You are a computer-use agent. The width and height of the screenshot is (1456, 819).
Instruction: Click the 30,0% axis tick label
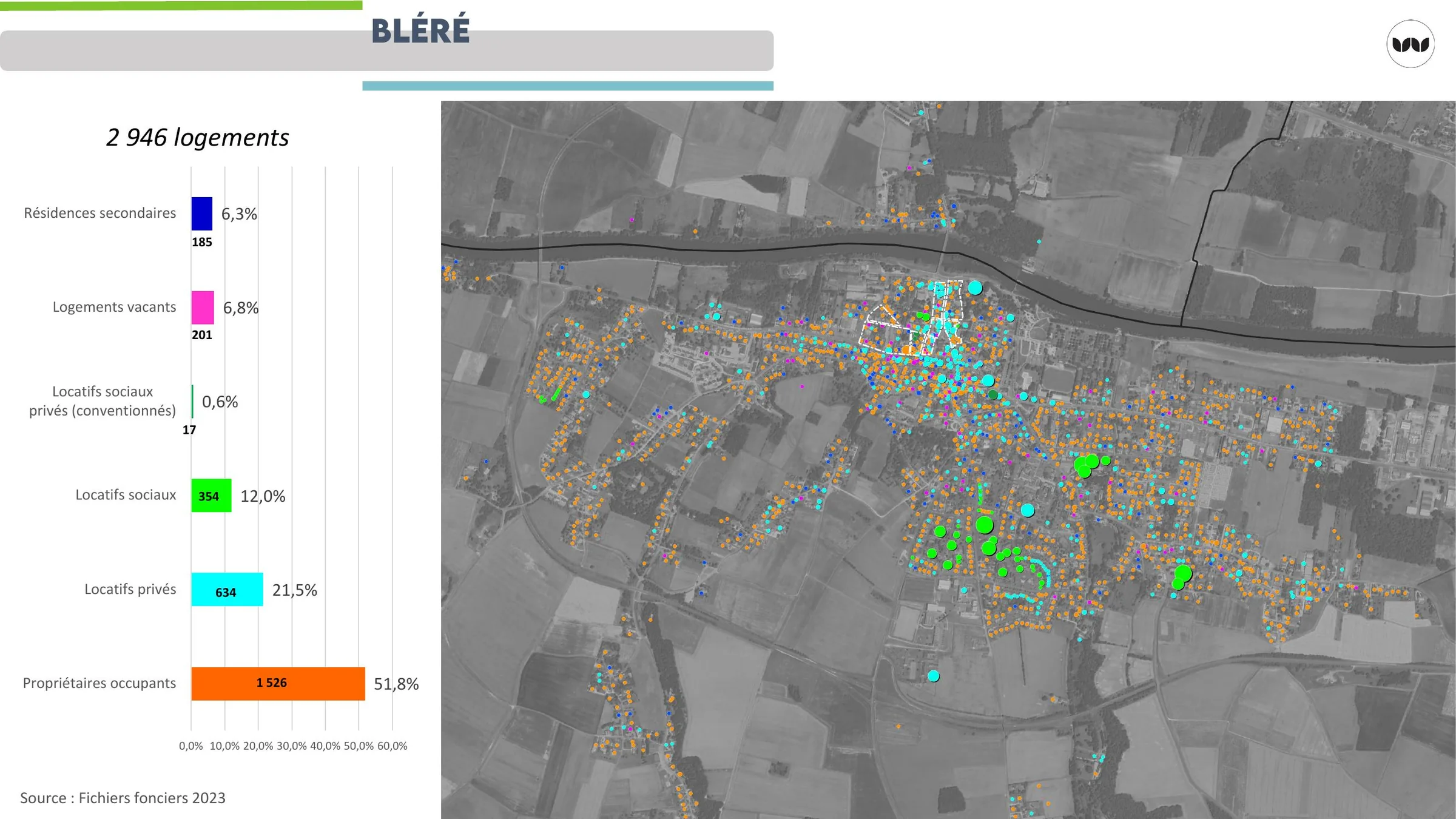292,746
